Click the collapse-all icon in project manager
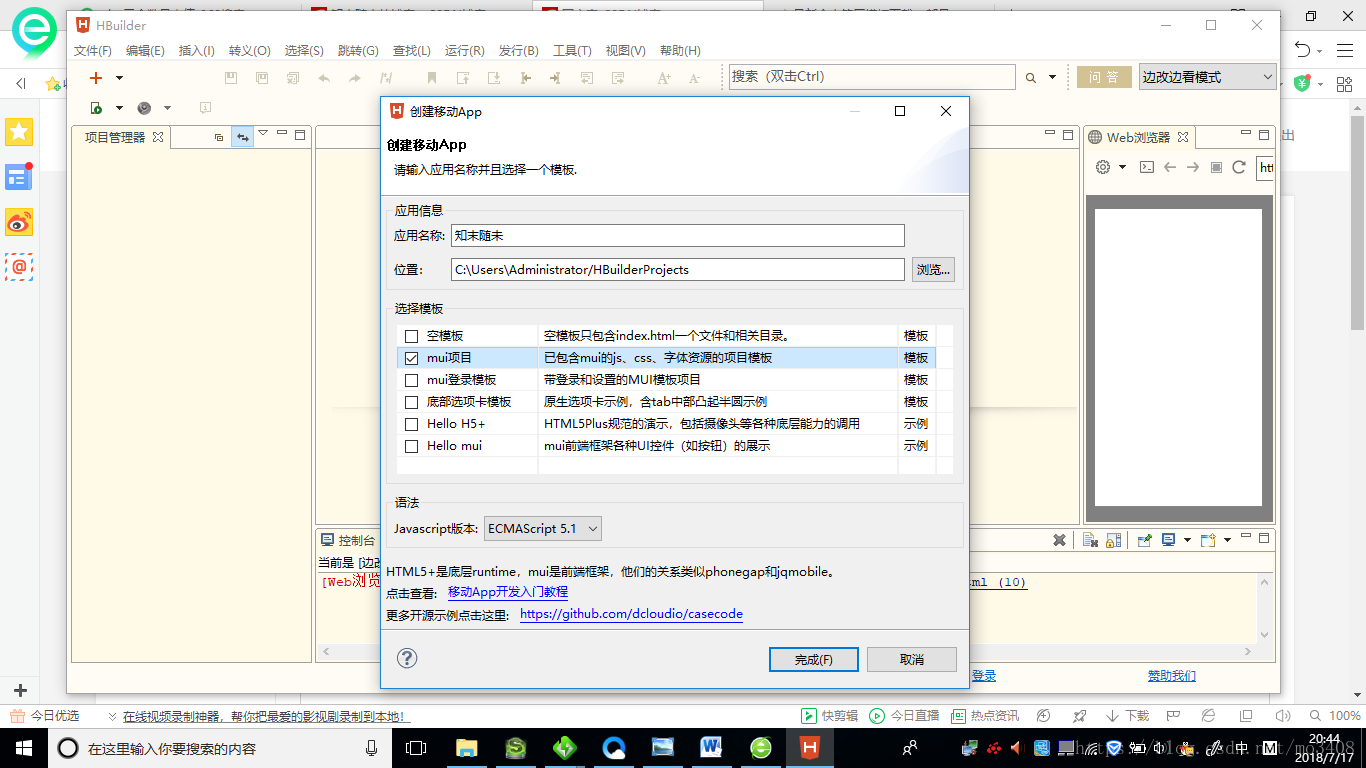Viewport: 1366px width, 768px height. pos(219,137)
